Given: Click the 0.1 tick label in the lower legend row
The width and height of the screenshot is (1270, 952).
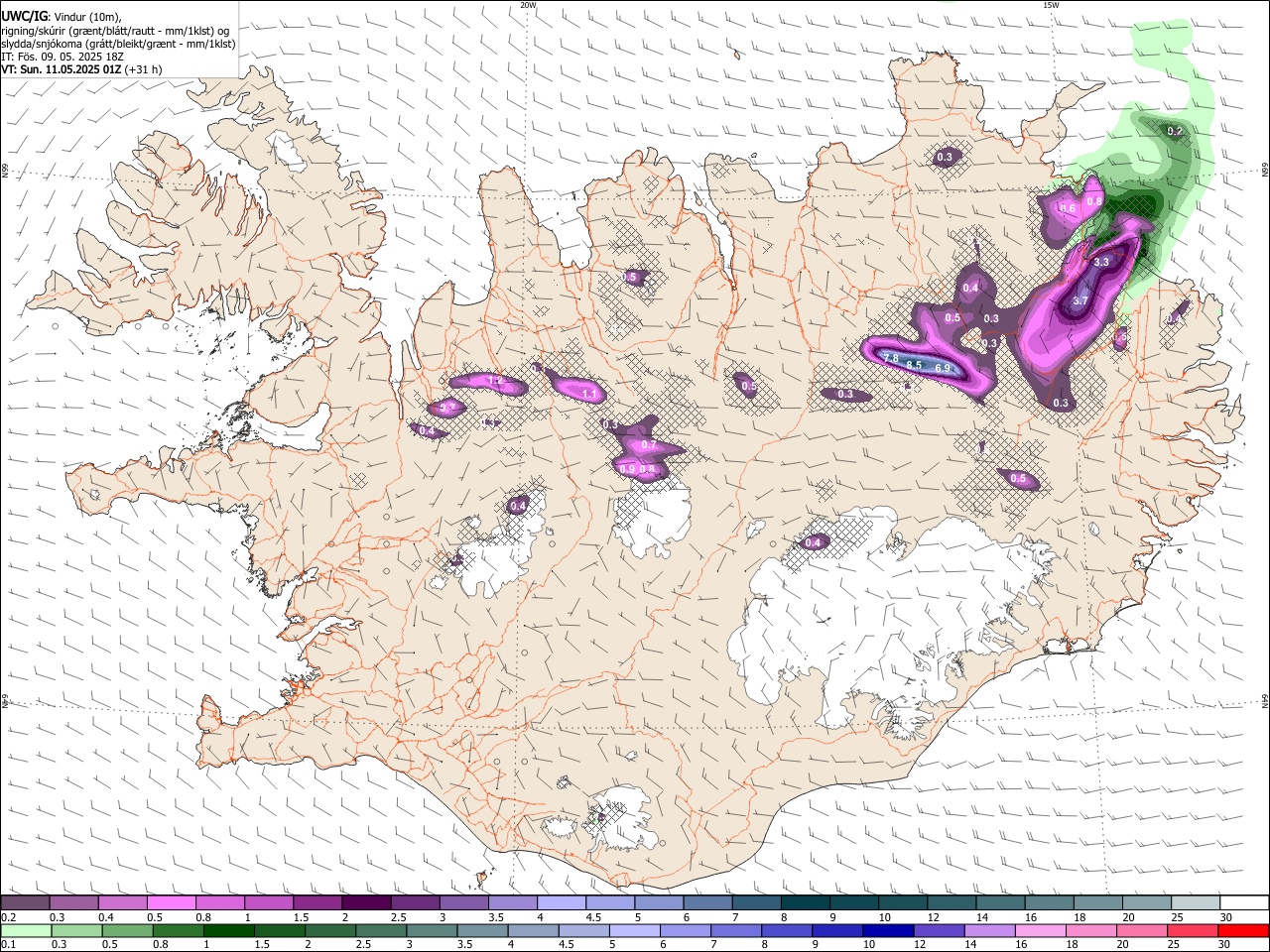Looking at the screenshot, I should (x=8, y=945).
